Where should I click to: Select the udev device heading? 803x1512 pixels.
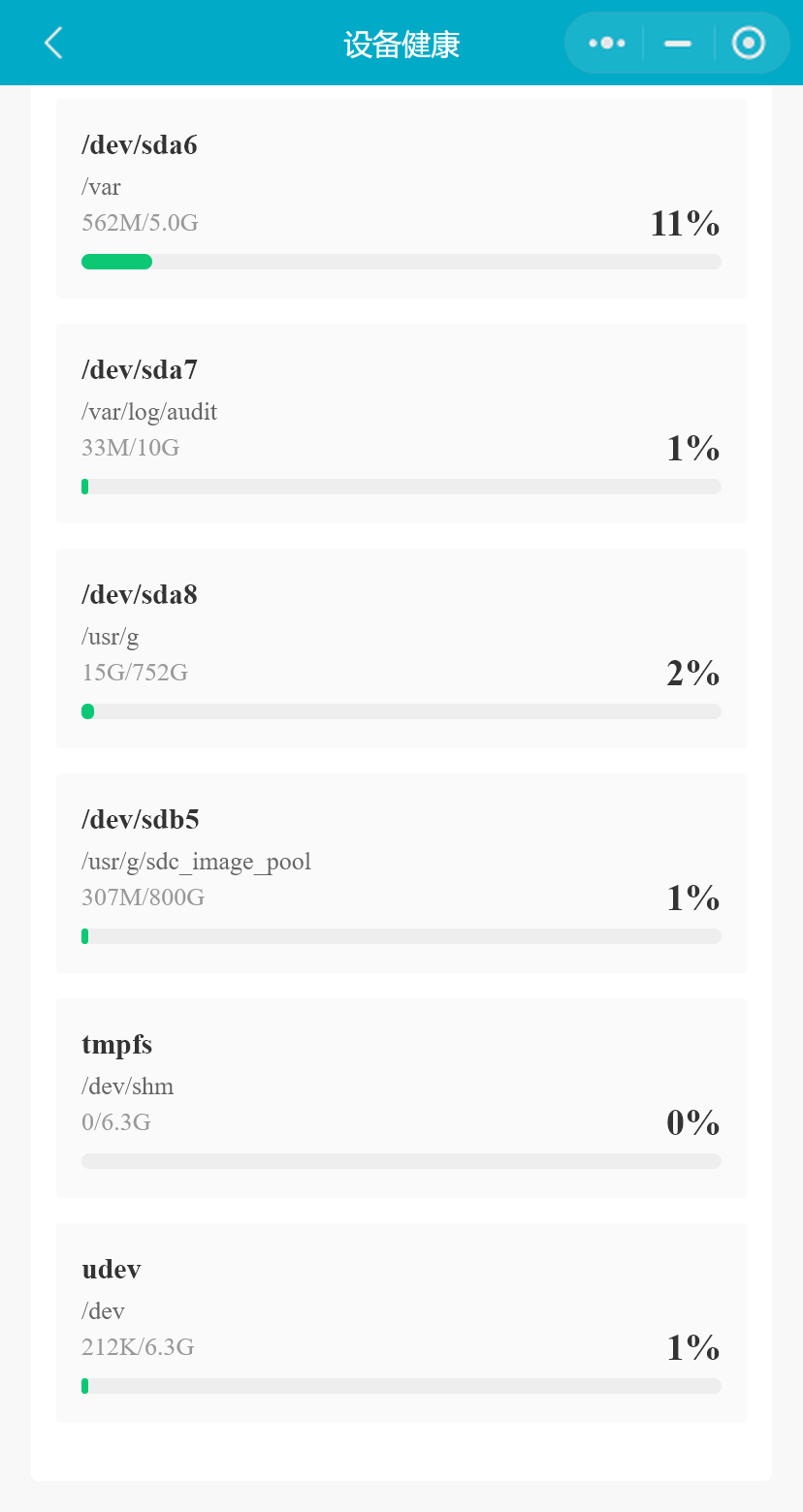tap(112, 1270)
